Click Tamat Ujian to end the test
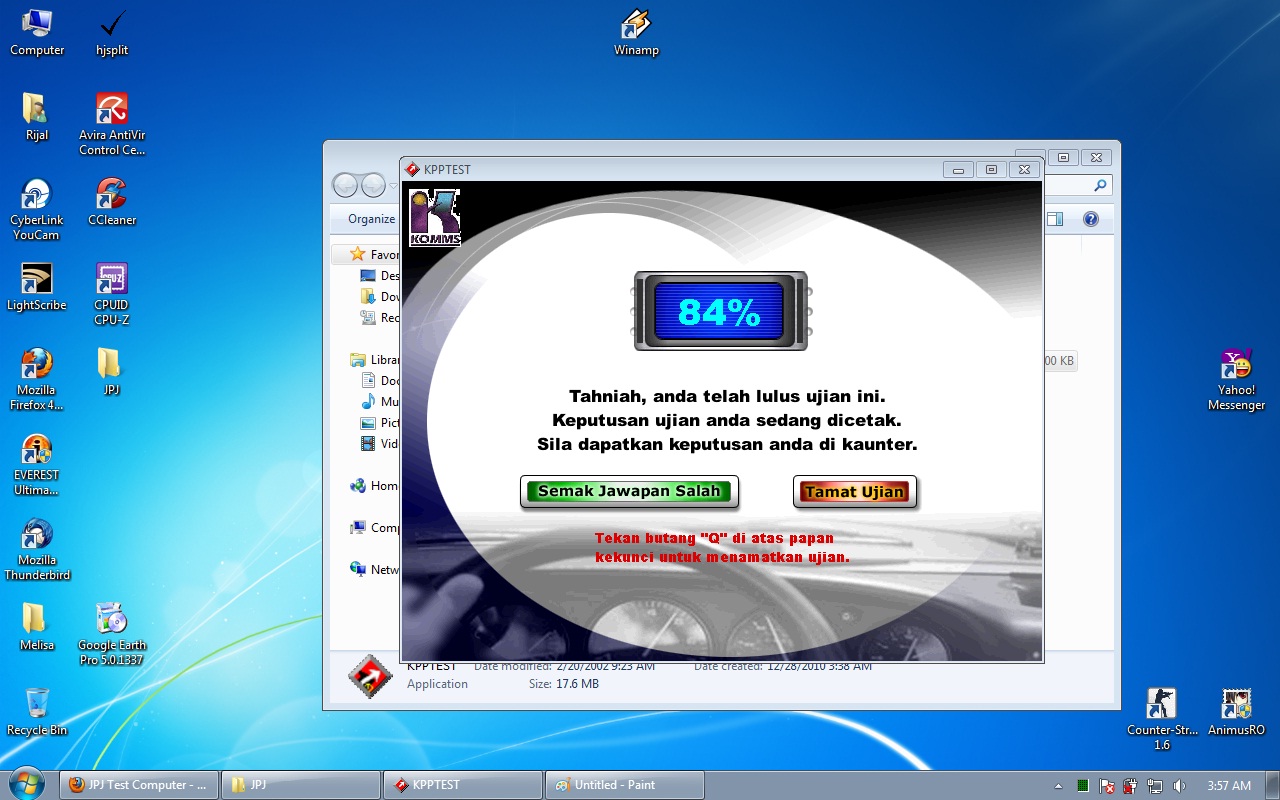This screenshot has width=1280, height=800. (855, 491)
